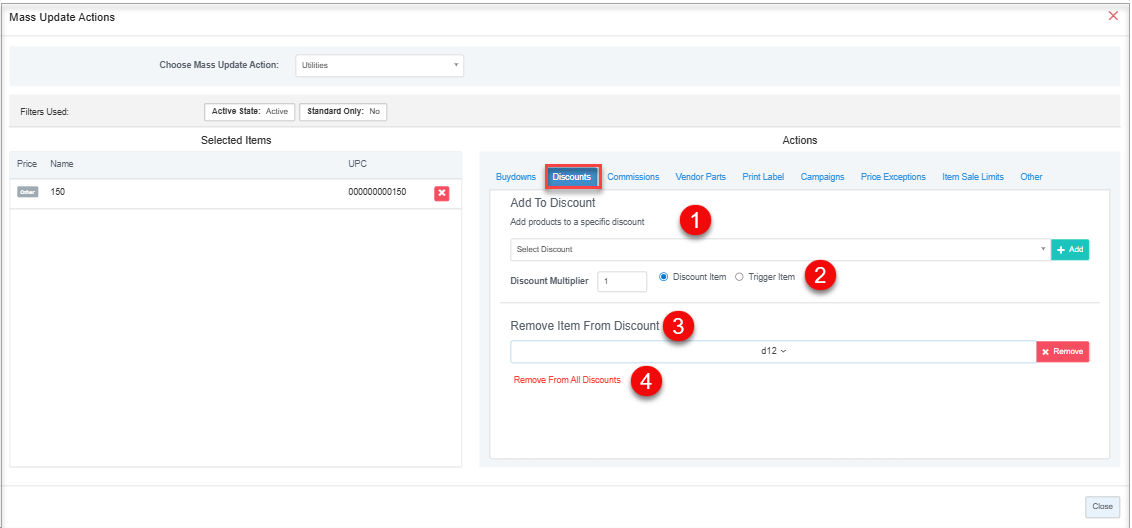Screen dimensions: 1132x528
Task: Switch to the Price Exceptions tab
Action: point(893,177)
